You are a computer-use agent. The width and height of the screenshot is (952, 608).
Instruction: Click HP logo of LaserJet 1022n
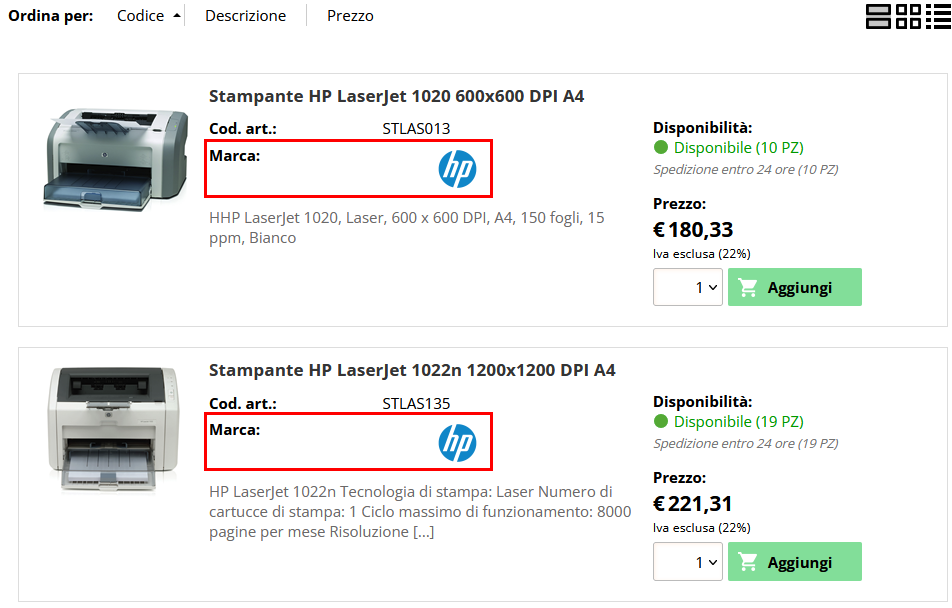[457, 443]
